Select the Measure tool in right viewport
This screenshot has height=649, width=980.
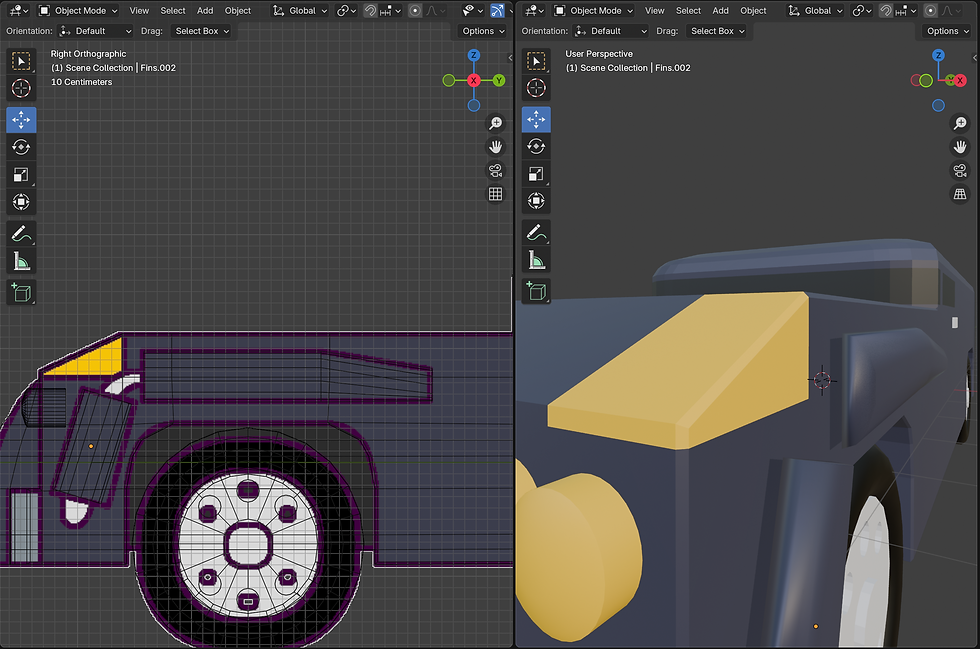(x=536, y=261)
